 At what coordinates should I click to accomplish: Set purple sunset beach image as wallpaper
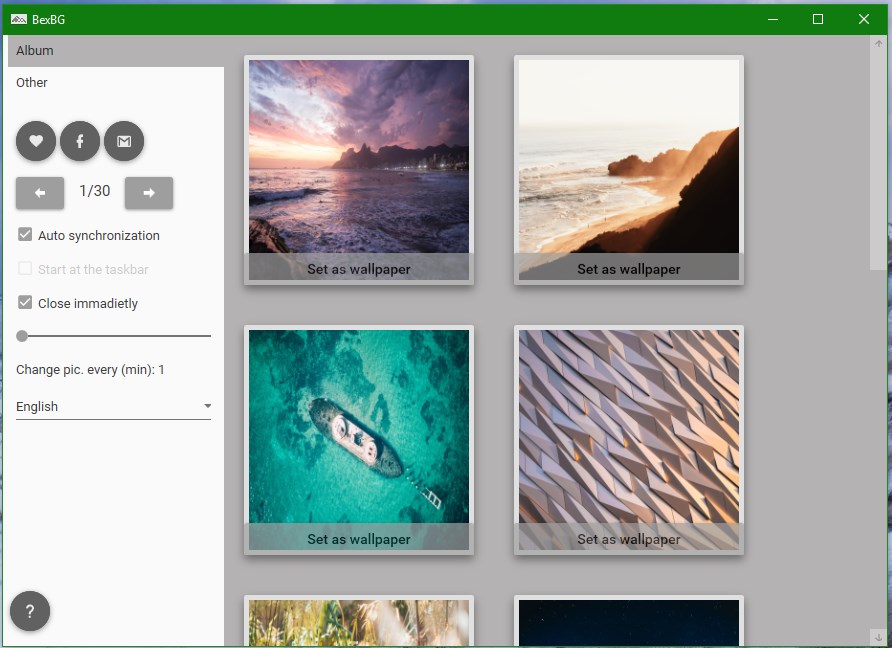pyautogui.click(x=359, y=269)
